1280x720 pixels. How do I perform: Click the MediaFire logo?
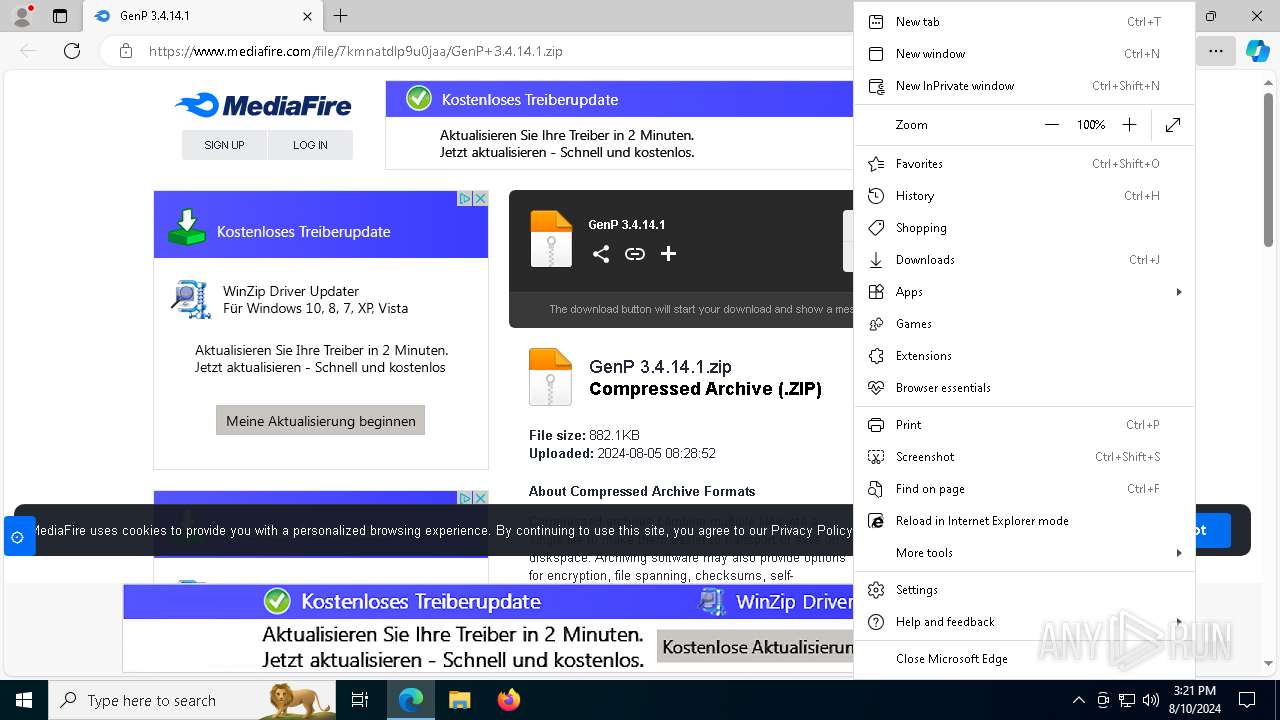263,105
